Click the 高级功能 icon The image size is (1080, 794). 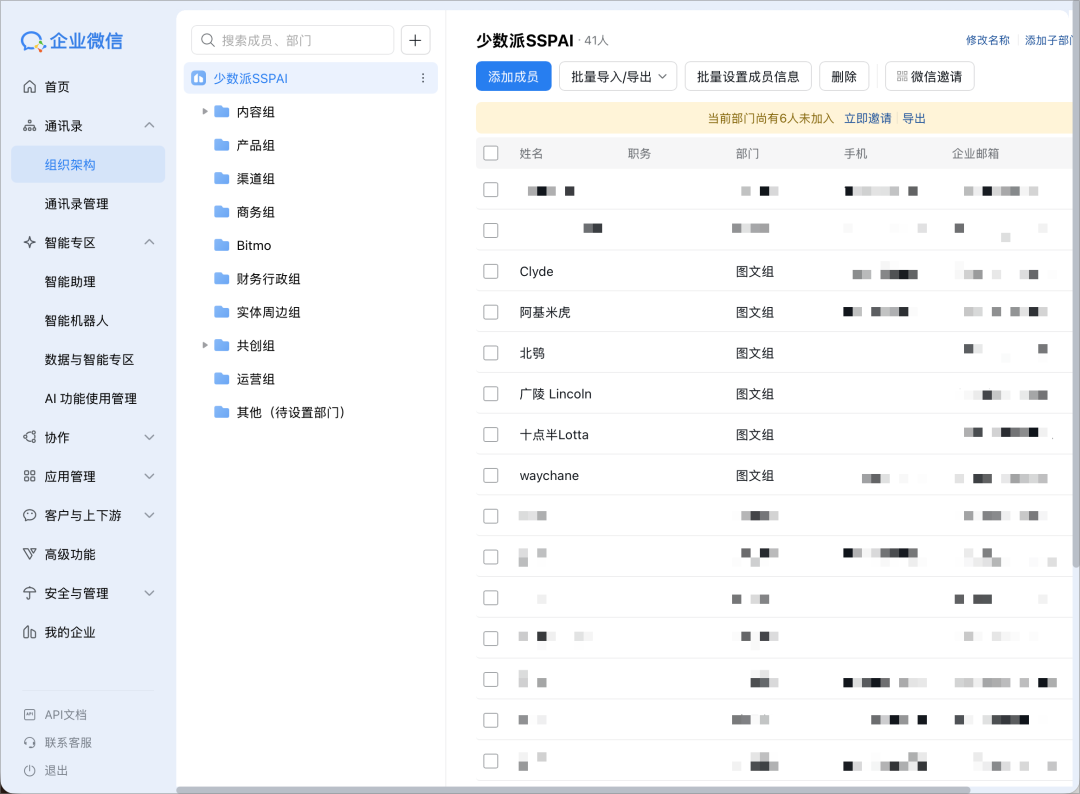pyautogui.click(x=30, y=554)
